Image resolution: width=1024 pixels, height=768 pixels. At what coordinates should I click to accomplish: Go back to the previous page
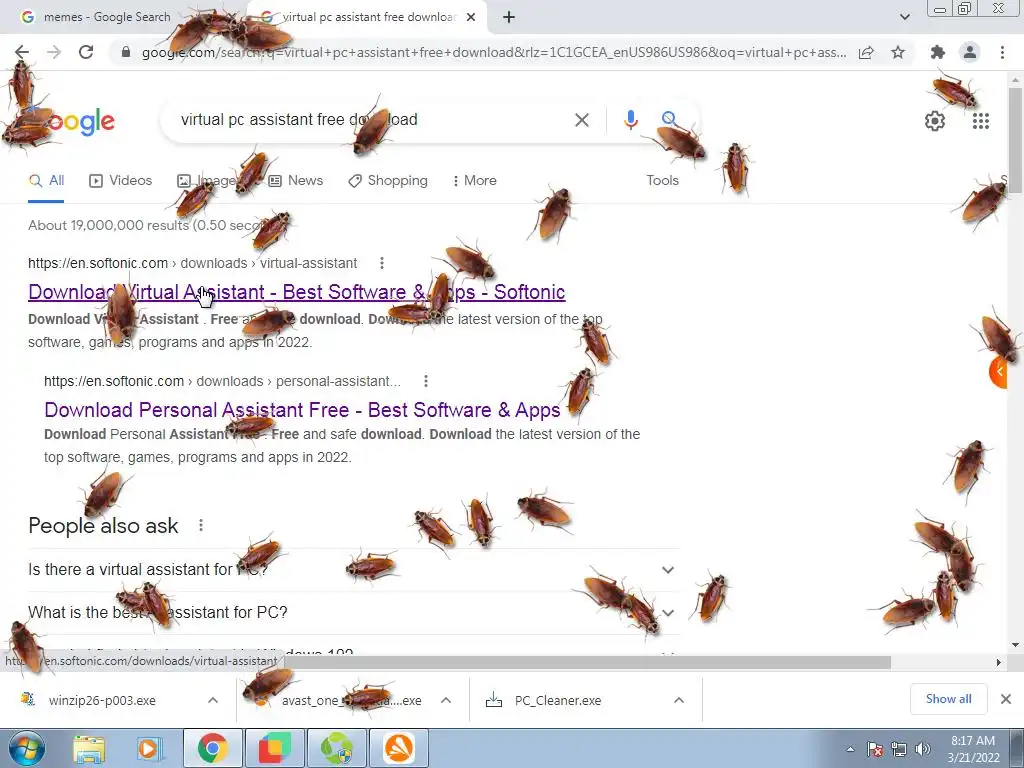(22, 52)
